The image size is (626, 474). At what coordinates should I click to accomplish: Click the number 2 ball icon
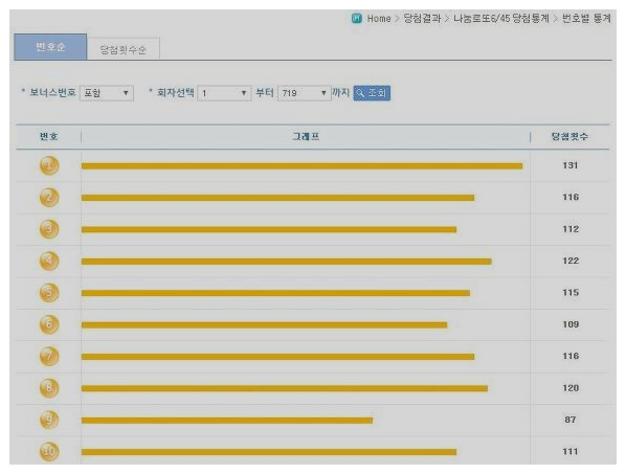[50, 197]
